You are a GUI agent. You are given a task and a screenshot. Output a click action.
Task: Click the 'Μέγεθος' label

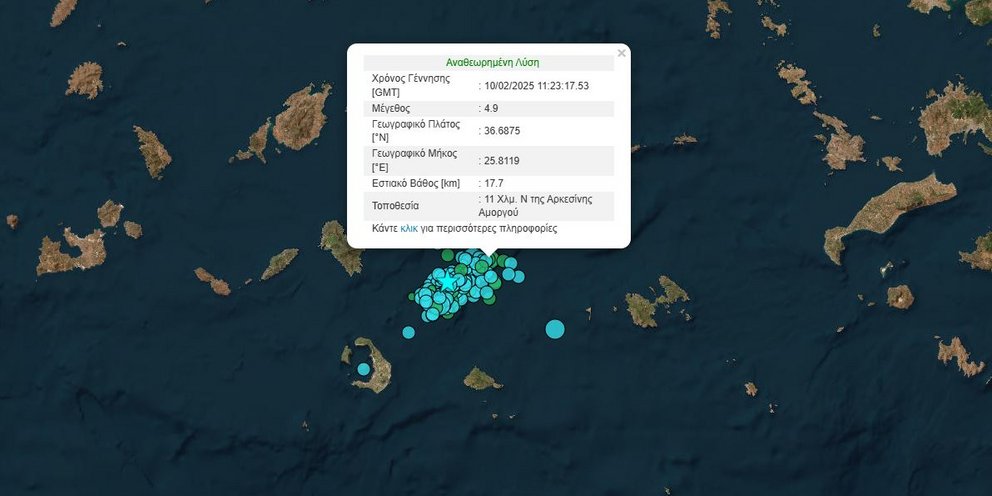[391, 108]
